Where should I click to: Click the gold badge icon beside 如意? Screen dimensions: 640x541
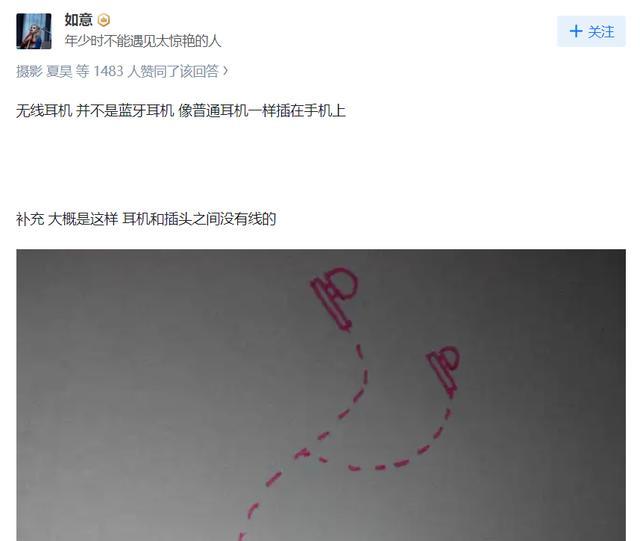coord(104,20)
